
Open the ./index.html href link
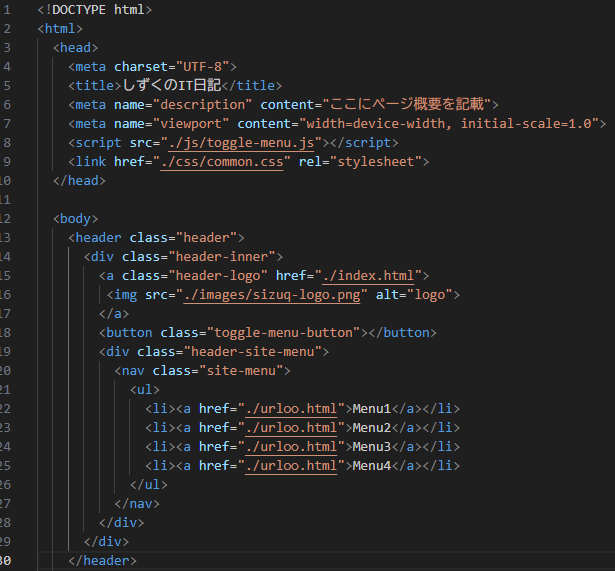(368, 276)
